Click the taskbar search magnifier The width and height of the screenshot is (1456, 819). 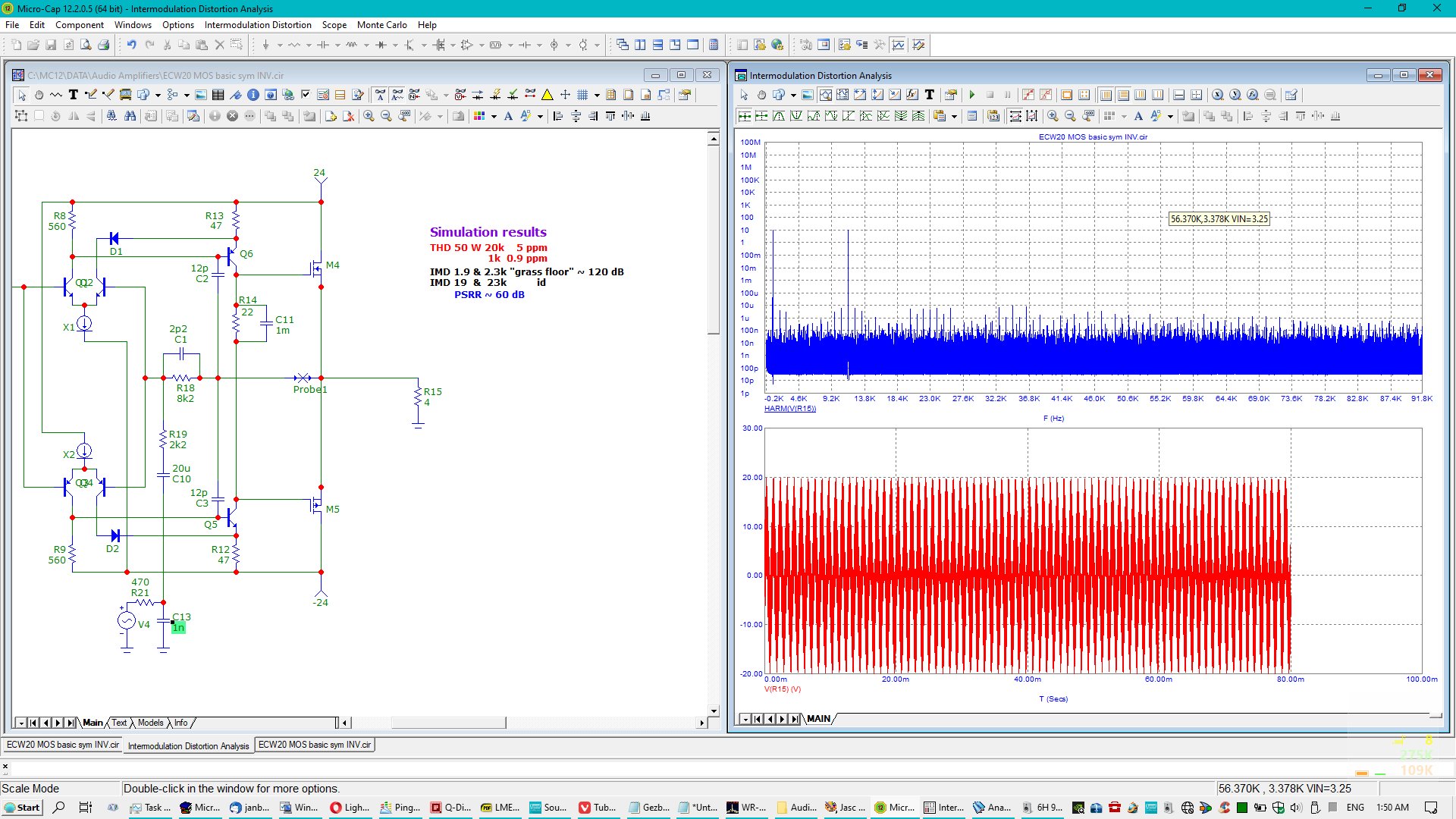(59, 808)
